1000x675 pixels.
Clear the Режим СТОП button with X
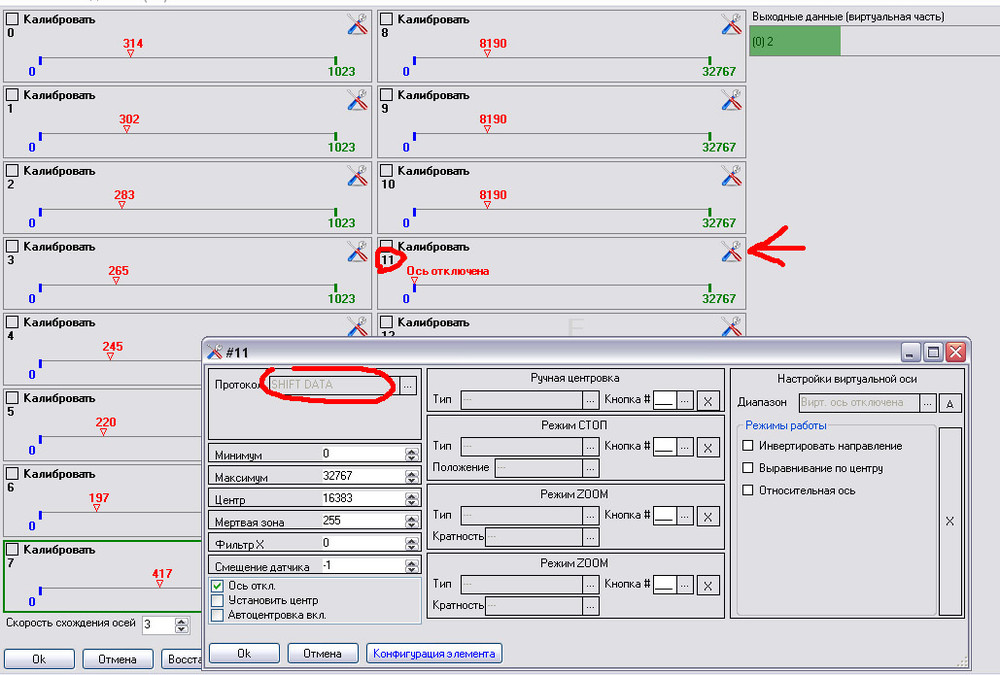tap(708, 448)
